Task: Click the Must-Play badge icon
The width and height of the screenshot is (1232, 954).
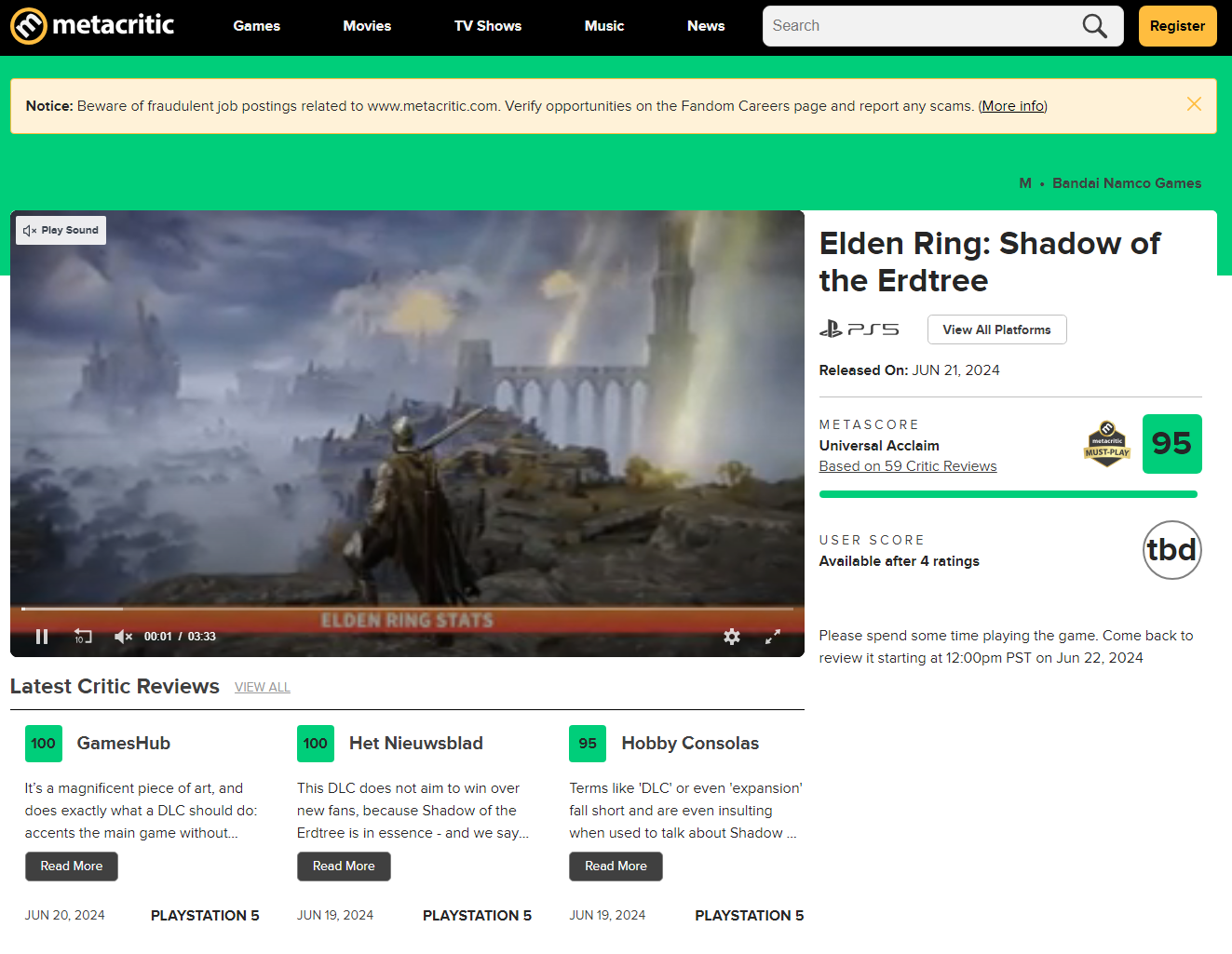Action: pos(1107,444)
